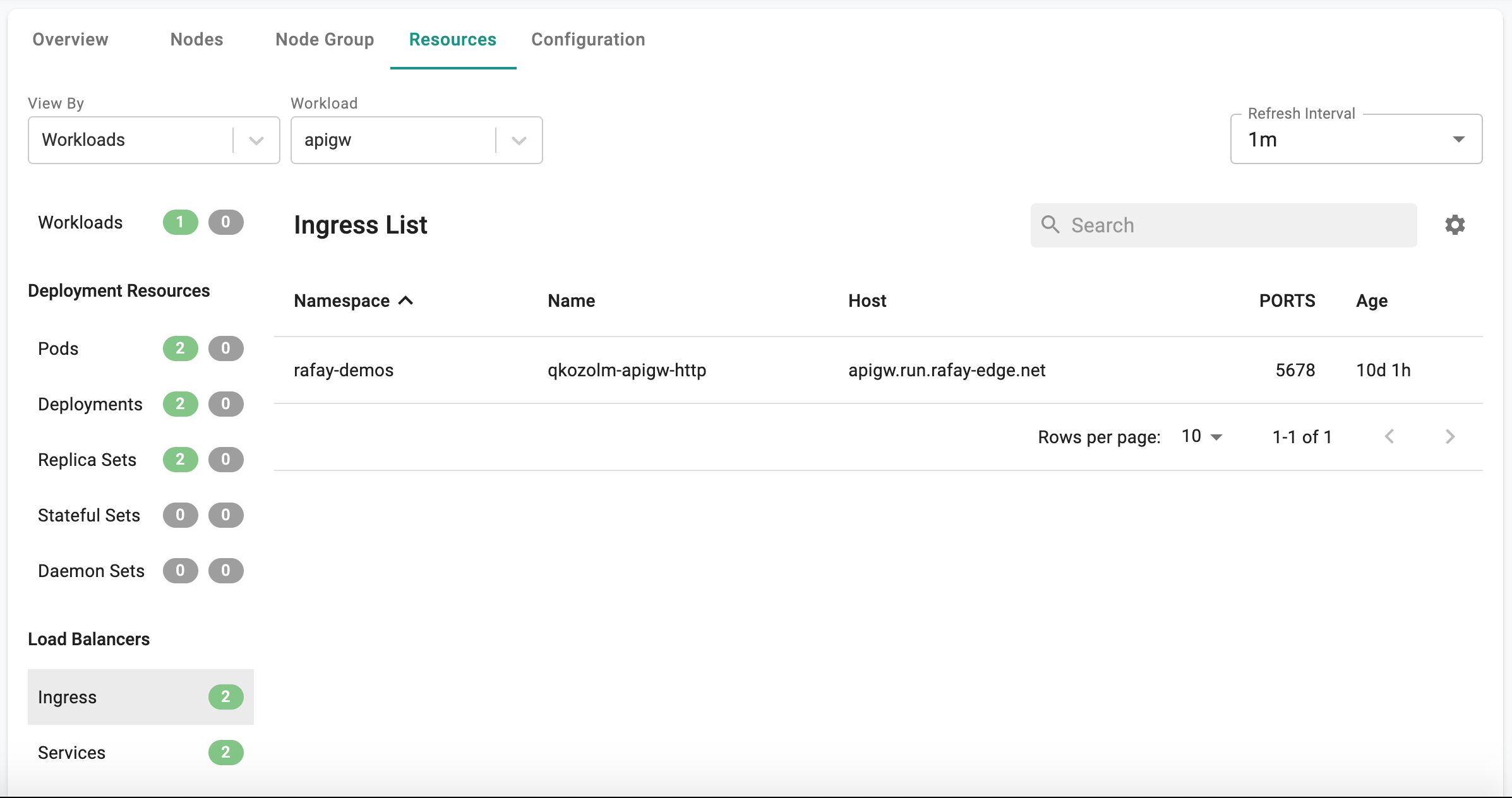
Task: Open the View By Workloads dropdown
Action: click(154, 140)
